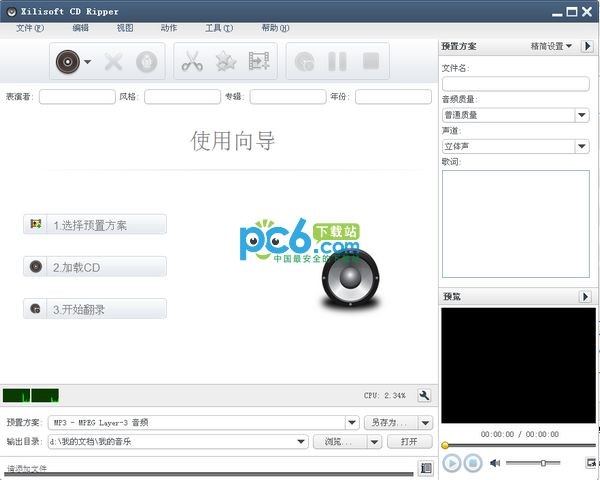This screenshot has height=480, width=600.
Task: Click the Xilisoft CD Ripper title bar icon
Action: (x=11, y=12)
